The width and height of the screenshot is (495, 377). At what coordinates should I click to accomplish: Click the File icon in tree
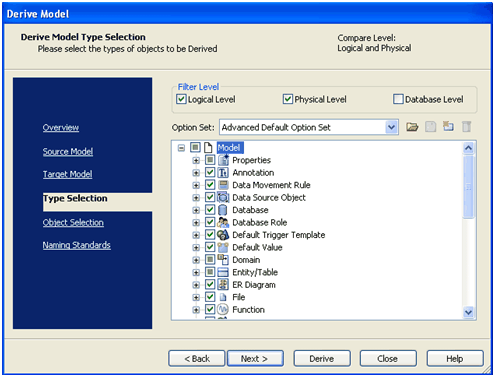pyautogui.click(x=223, y=297)
